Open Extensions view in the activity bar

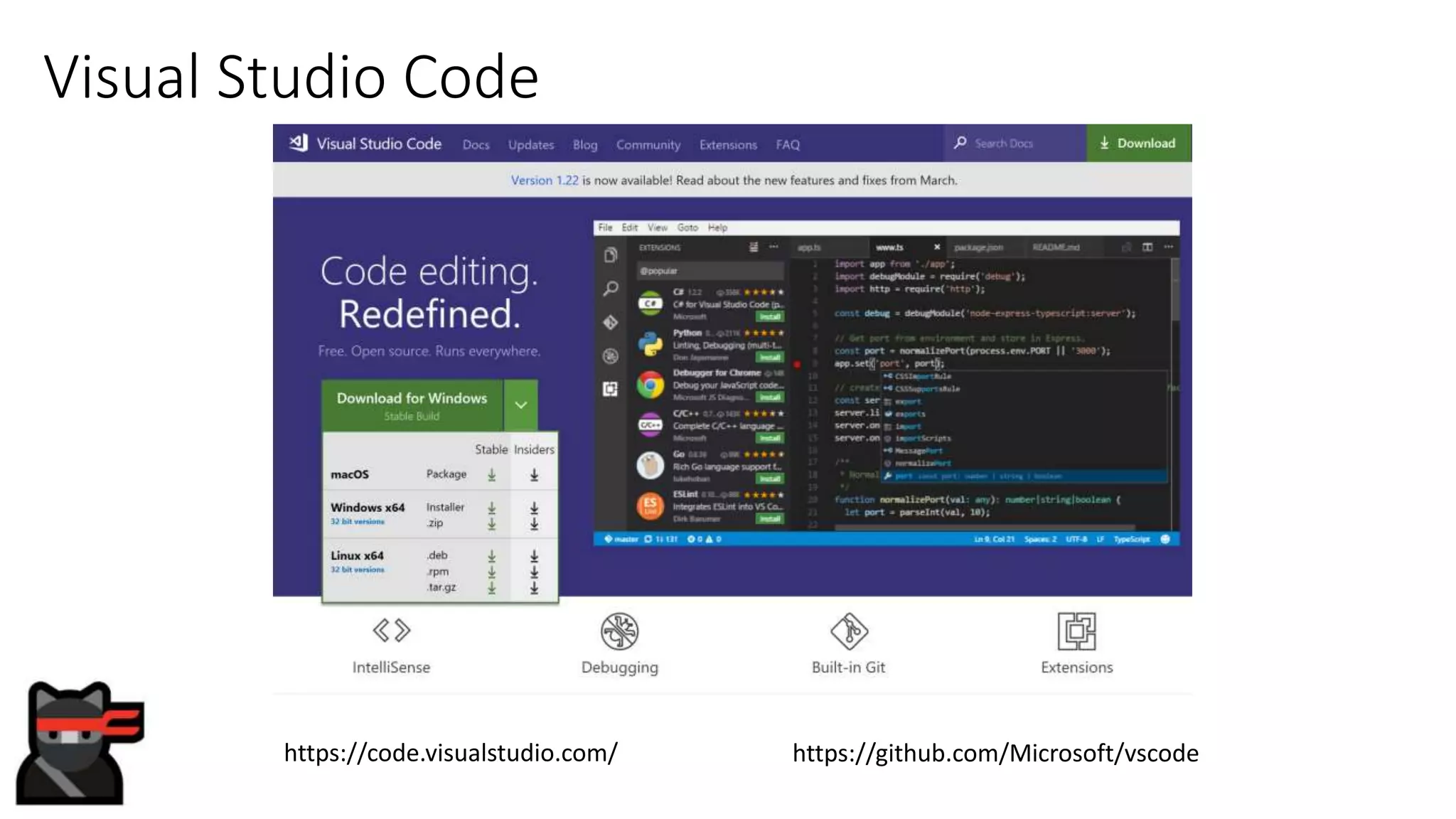pyautogui.click(x=611, y=389)
